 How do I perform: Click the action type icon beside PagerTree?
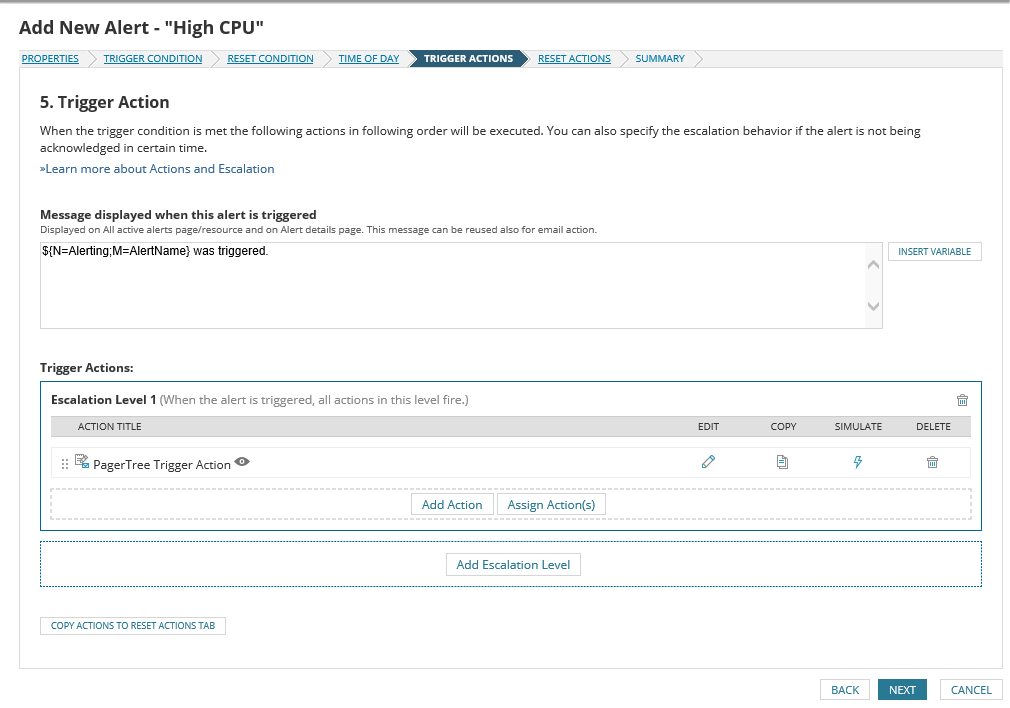pos(82,462)
